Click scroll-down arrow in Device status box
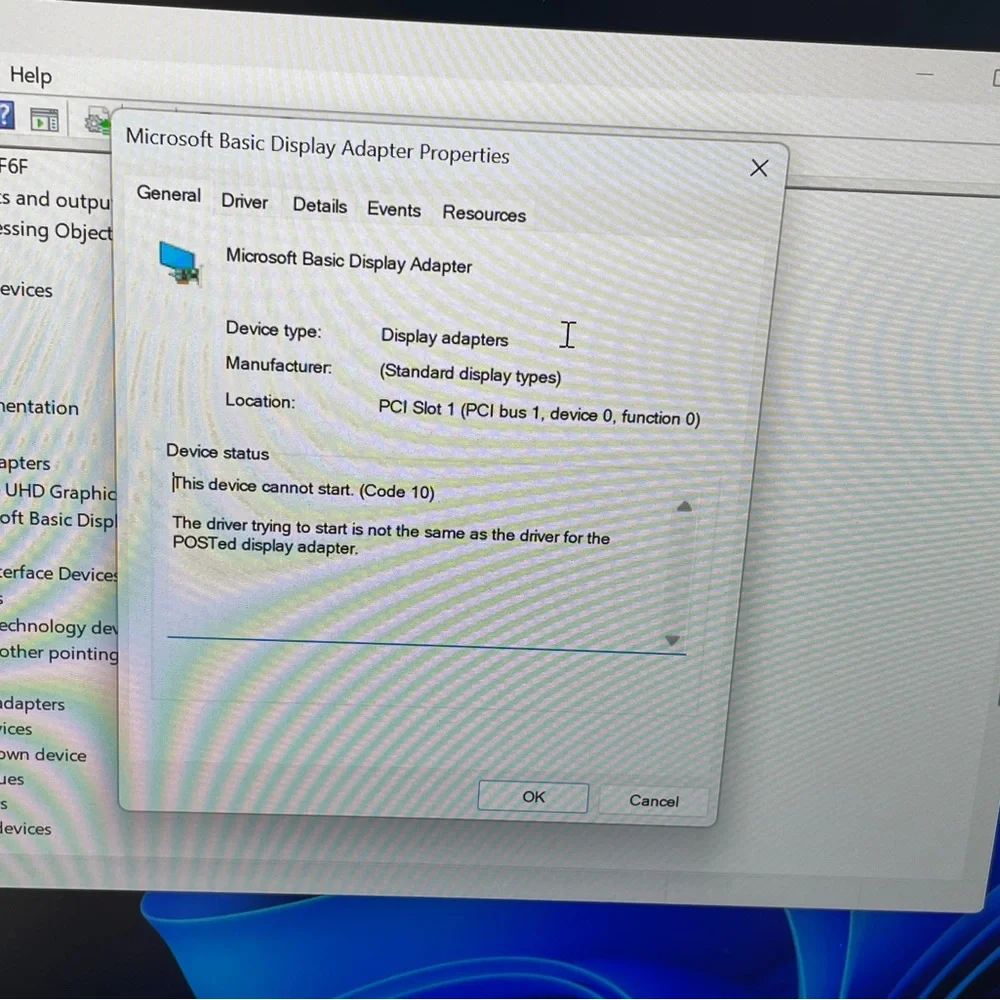The width and height of the screenshot is (1000, 1000). (x=672, y=640)
